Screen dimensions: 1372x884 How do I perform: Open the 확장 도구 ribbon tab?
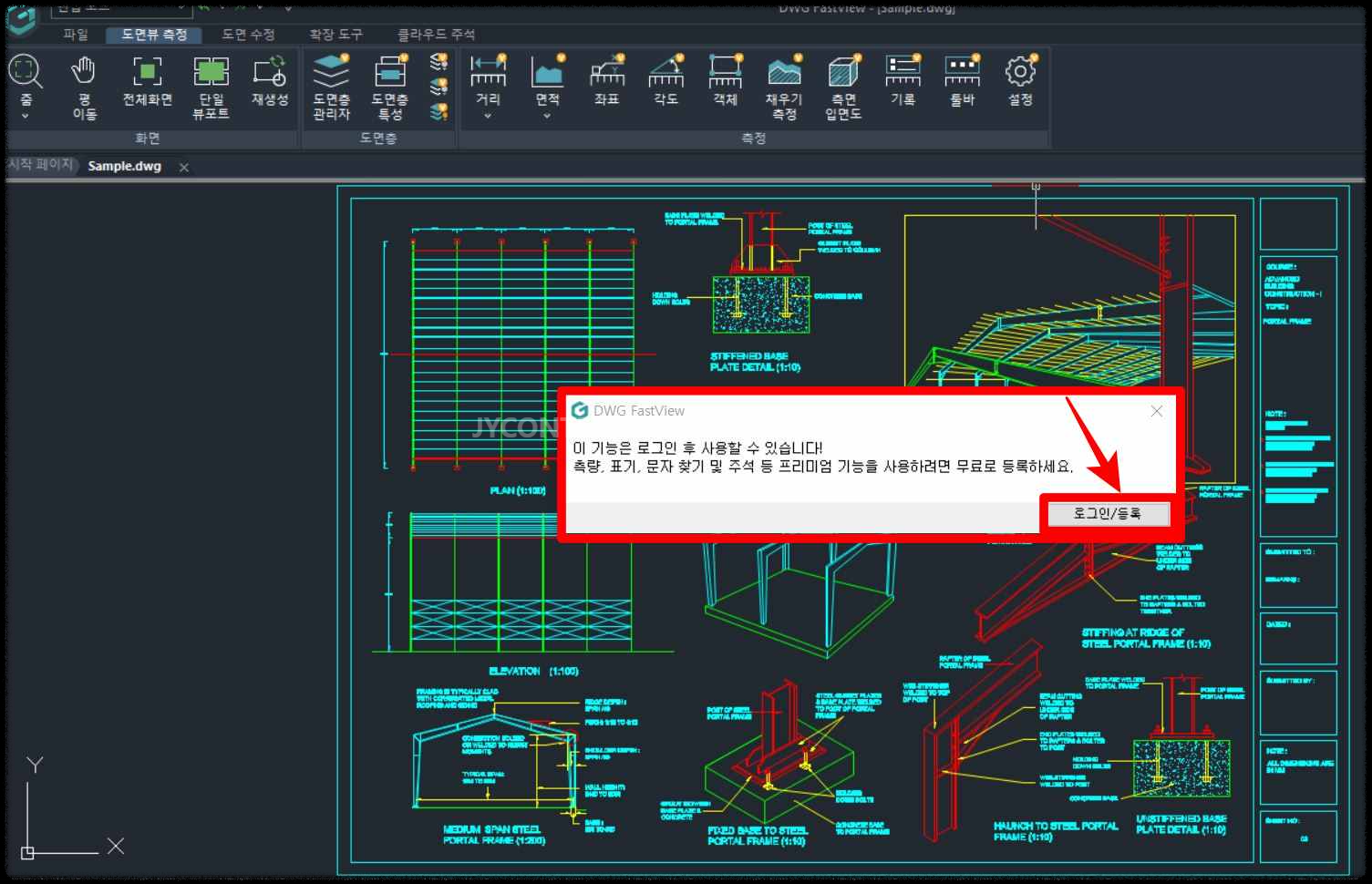(336, 35)
